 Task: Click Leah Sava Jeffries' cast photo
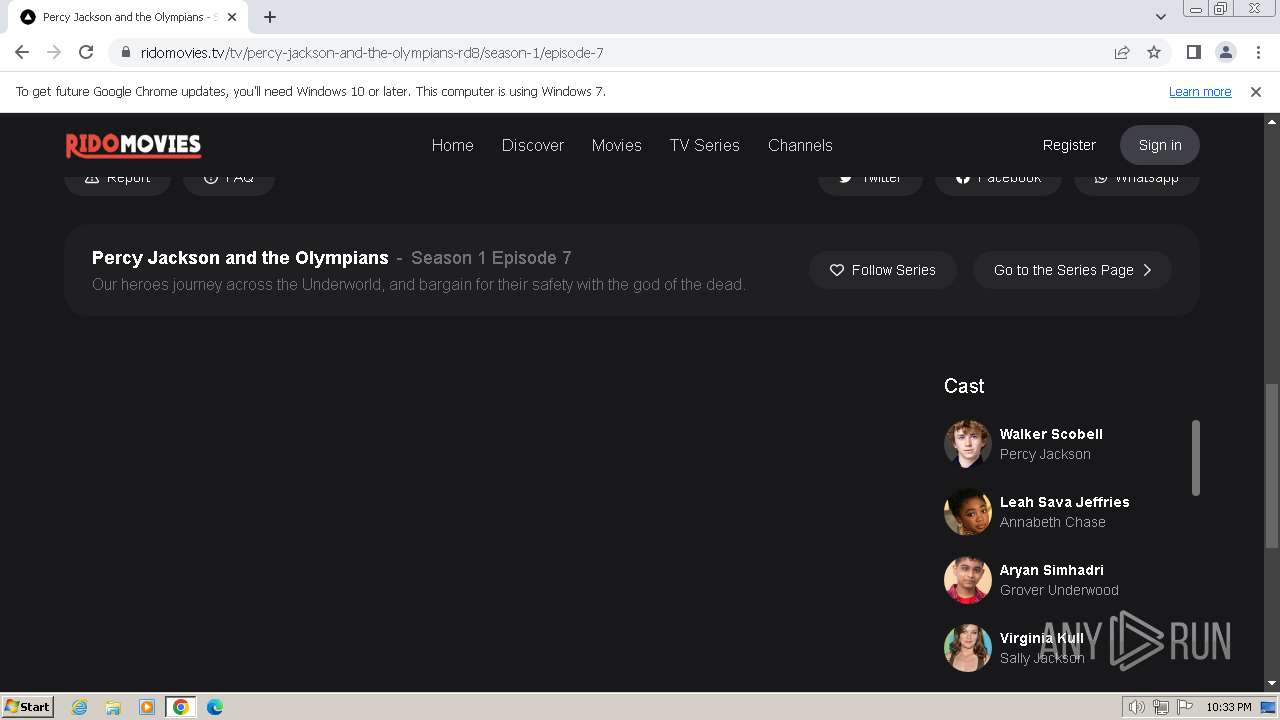point(968,512)
